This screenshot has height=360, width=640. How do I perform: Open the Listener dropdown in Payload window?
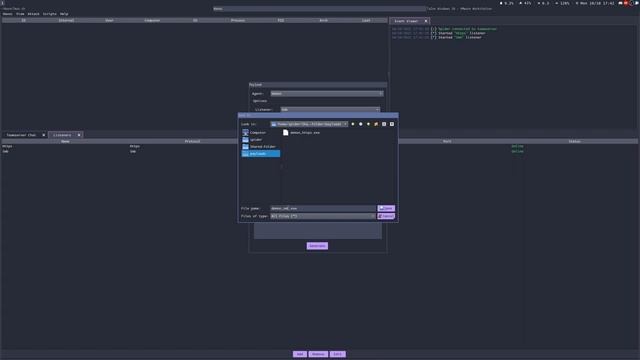pos(330,109)
